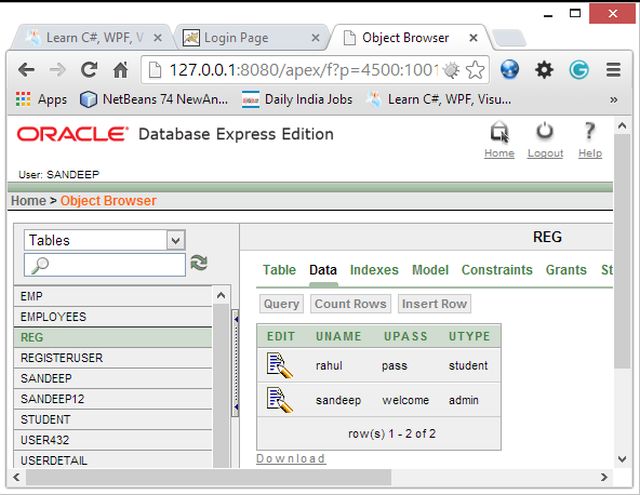The image size is (640, 495).
Task: Click the Help question mark icon
Action: [589, 131]
